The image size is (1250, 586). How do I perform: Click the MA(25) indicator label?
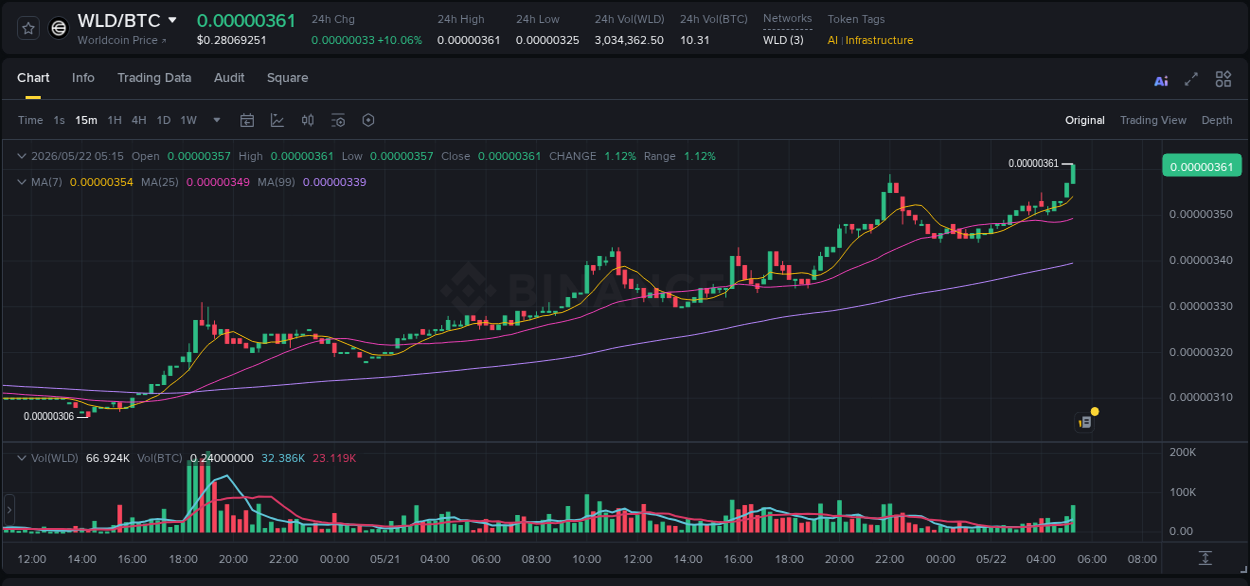tap(160, 182)
